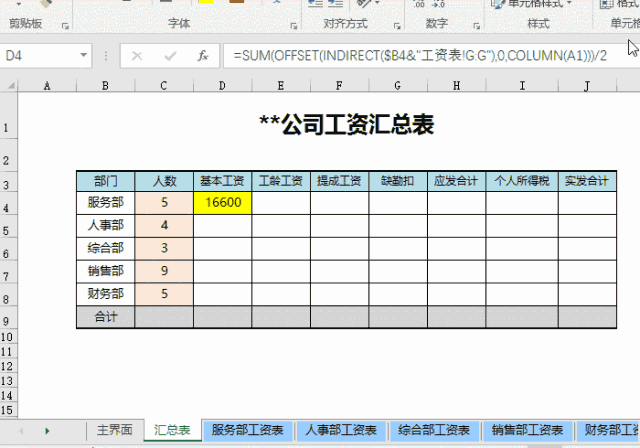Viewport: 640px width, 448px height.
Task: Click the formula bar confirm checkmark icon
Action: coord(170,56)
